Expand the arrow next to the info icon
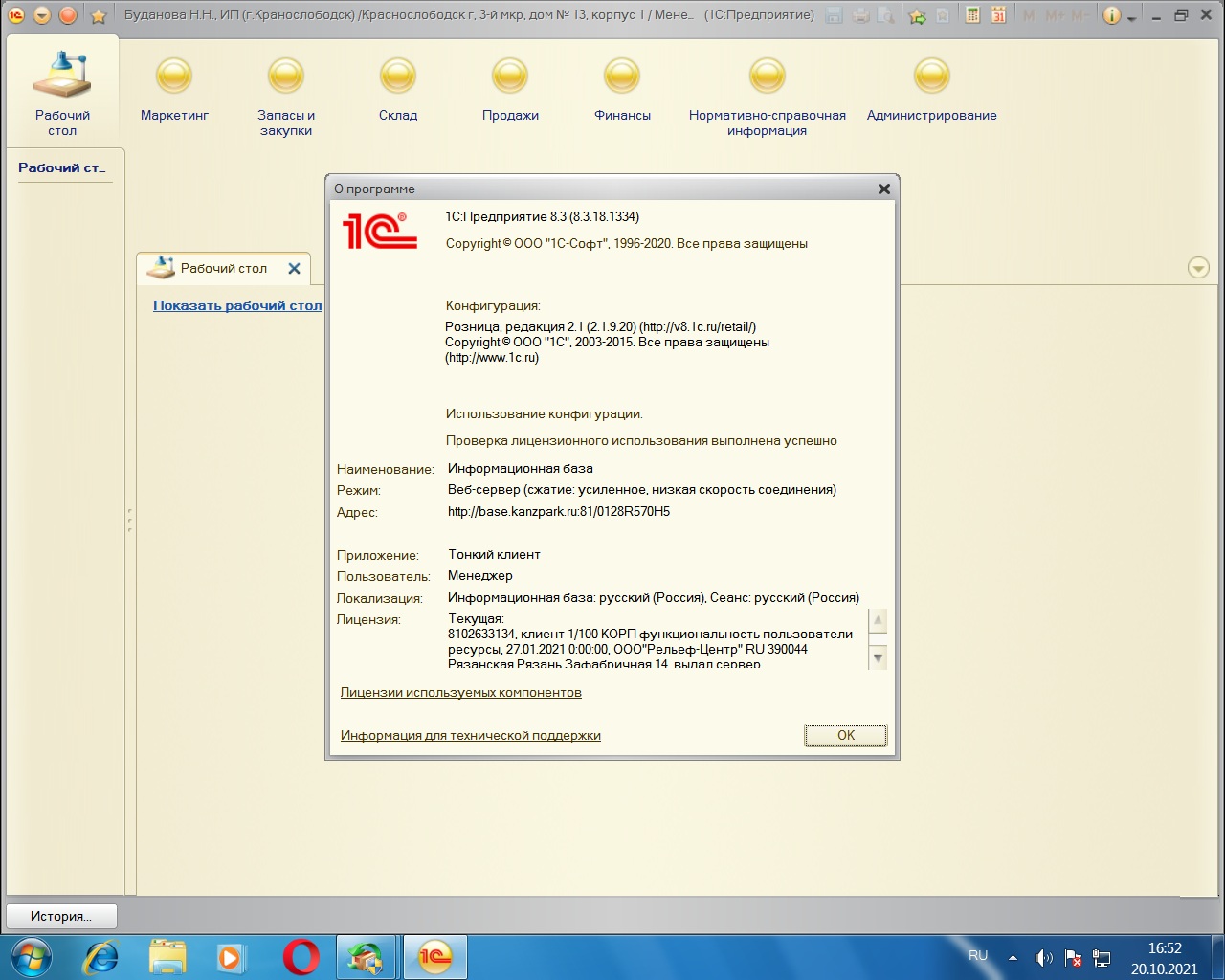Viewport: 1225px width, 980px height. [1131, 18]
